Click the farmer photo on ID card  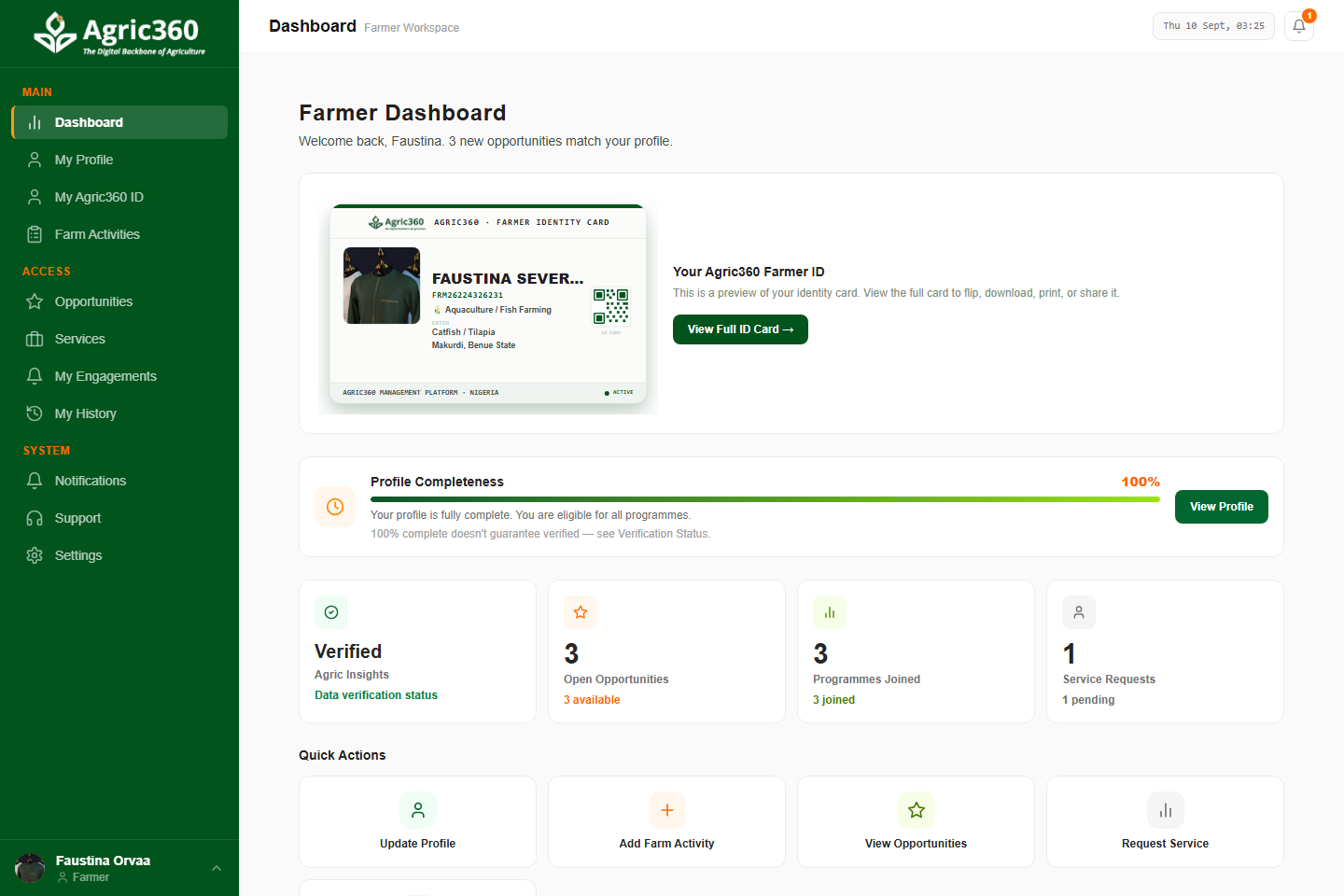(382, 286)
